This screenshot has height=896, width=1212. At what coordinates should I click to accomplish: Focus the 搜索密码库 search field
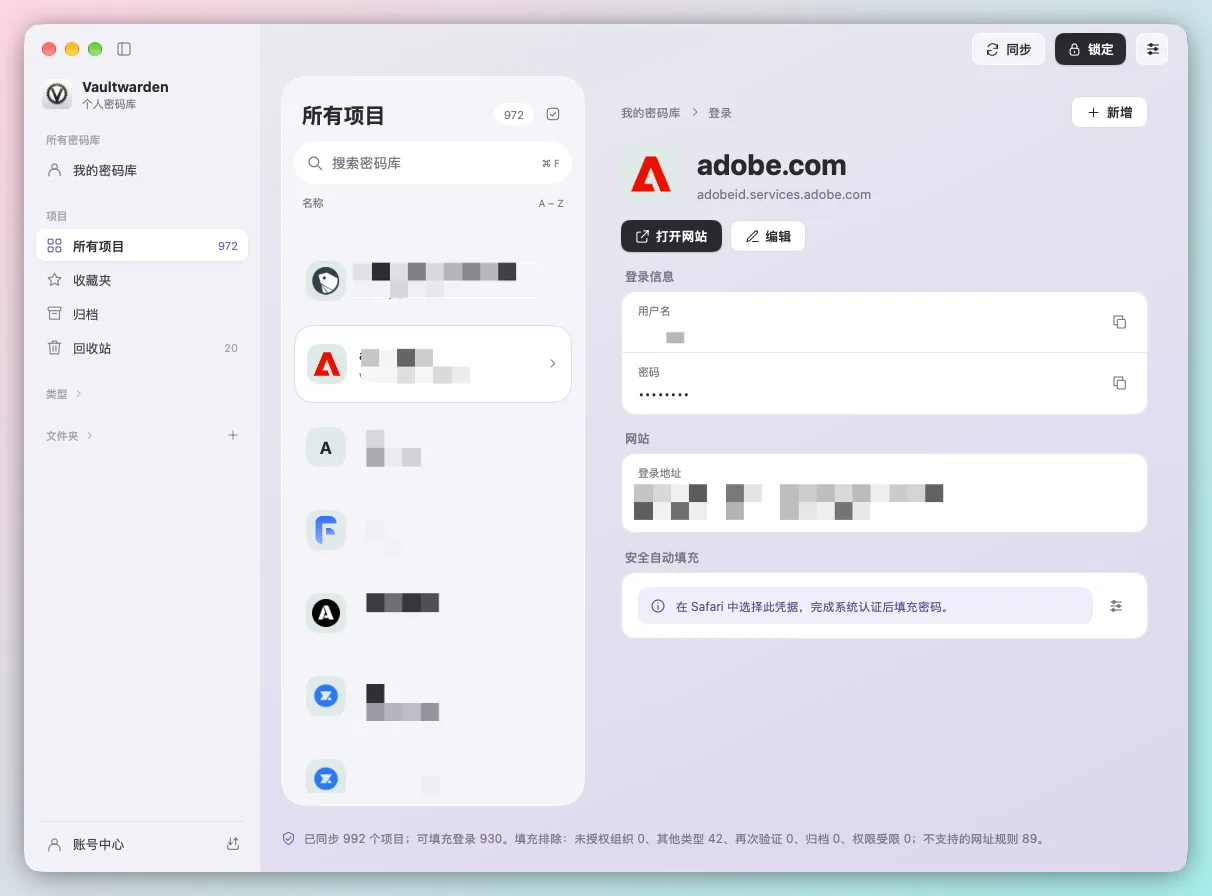point(433,163)
